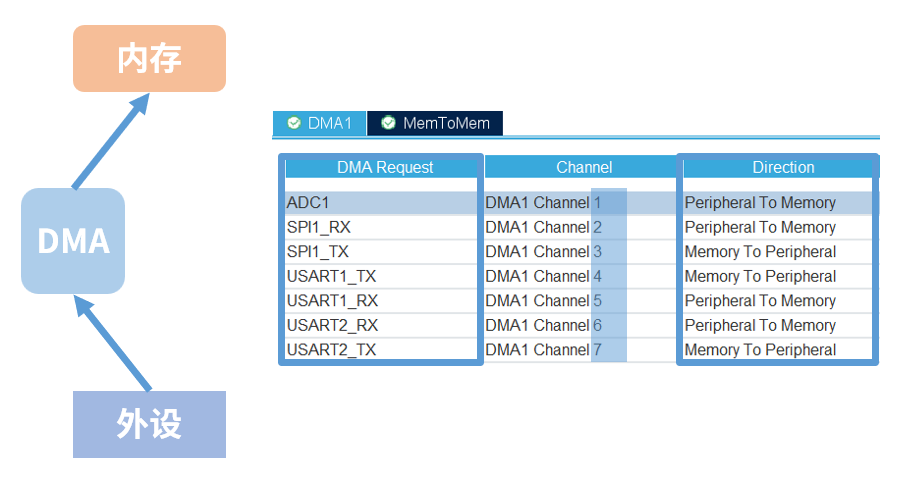Image resolution: width=897 pixels, height=482 pixels.
Task: Open the MemToMem tab
Action: (x=435, y=123)
